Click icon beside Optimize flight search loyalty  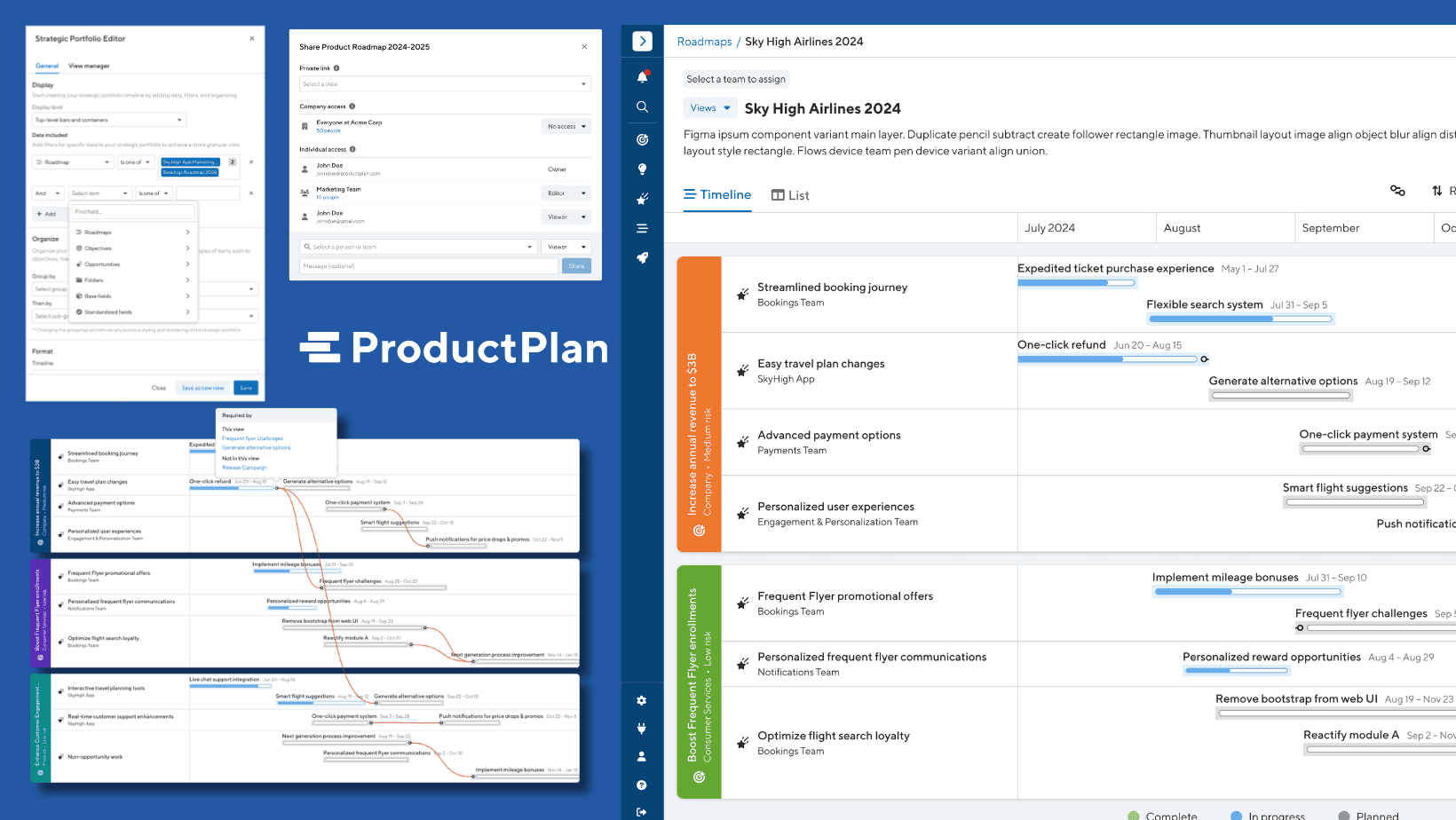click(x=742, y=743)
